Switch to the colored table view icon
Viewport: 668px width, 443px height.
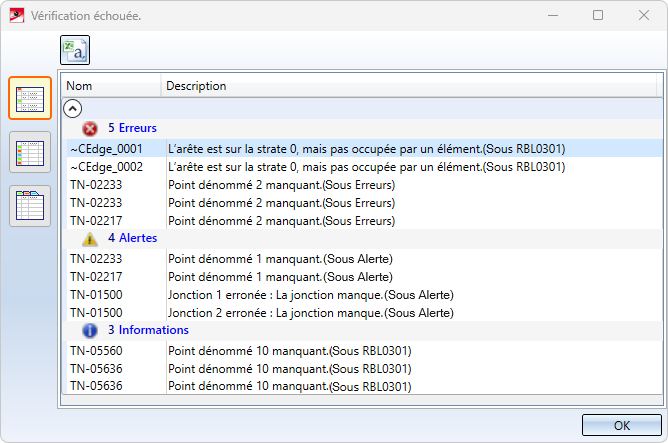[x=30, y=152]
